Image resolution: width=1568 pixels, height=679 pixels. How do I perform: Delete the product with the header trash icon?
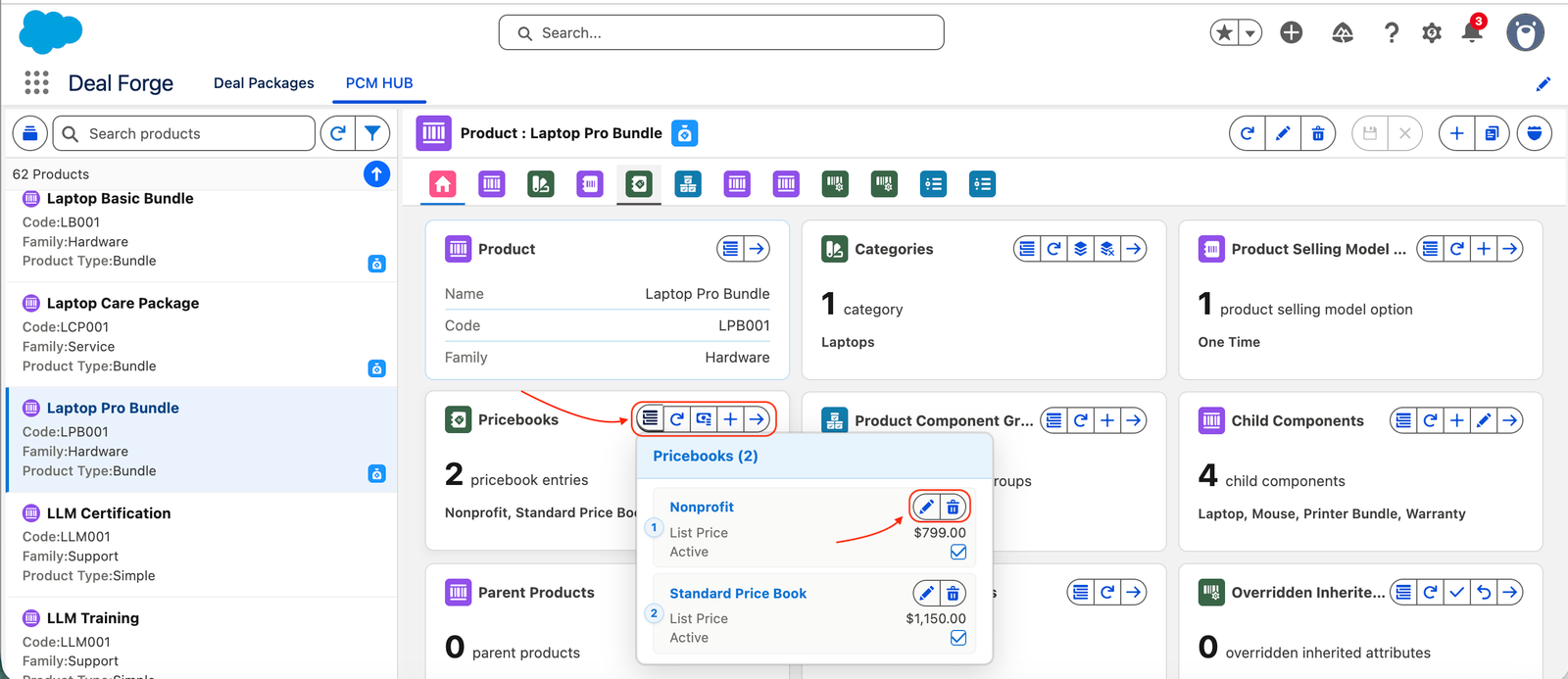pyautogui.click(x=1318, y=133)
